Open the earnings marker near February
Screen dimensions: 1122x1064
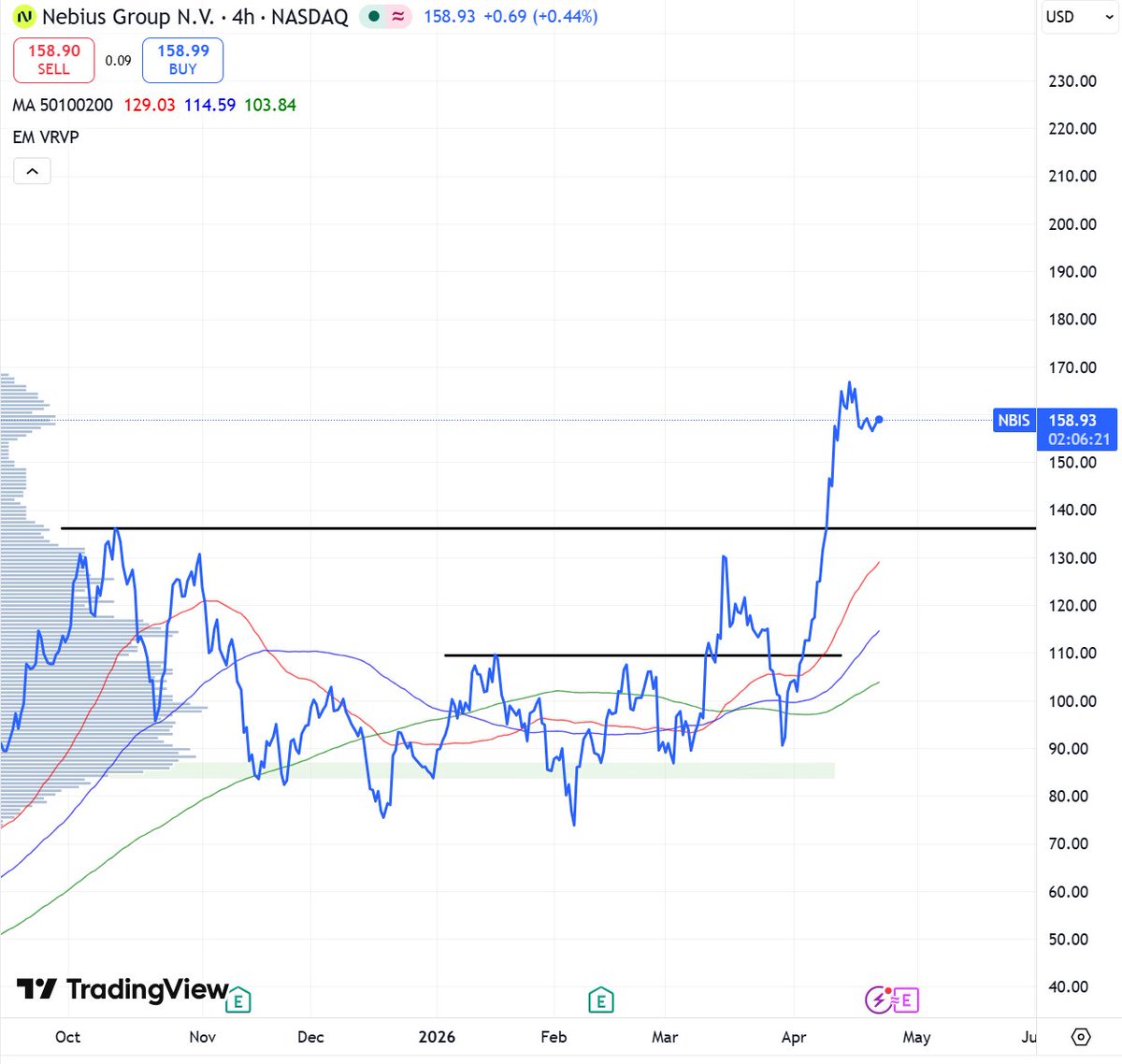[x=601, y=1000]
